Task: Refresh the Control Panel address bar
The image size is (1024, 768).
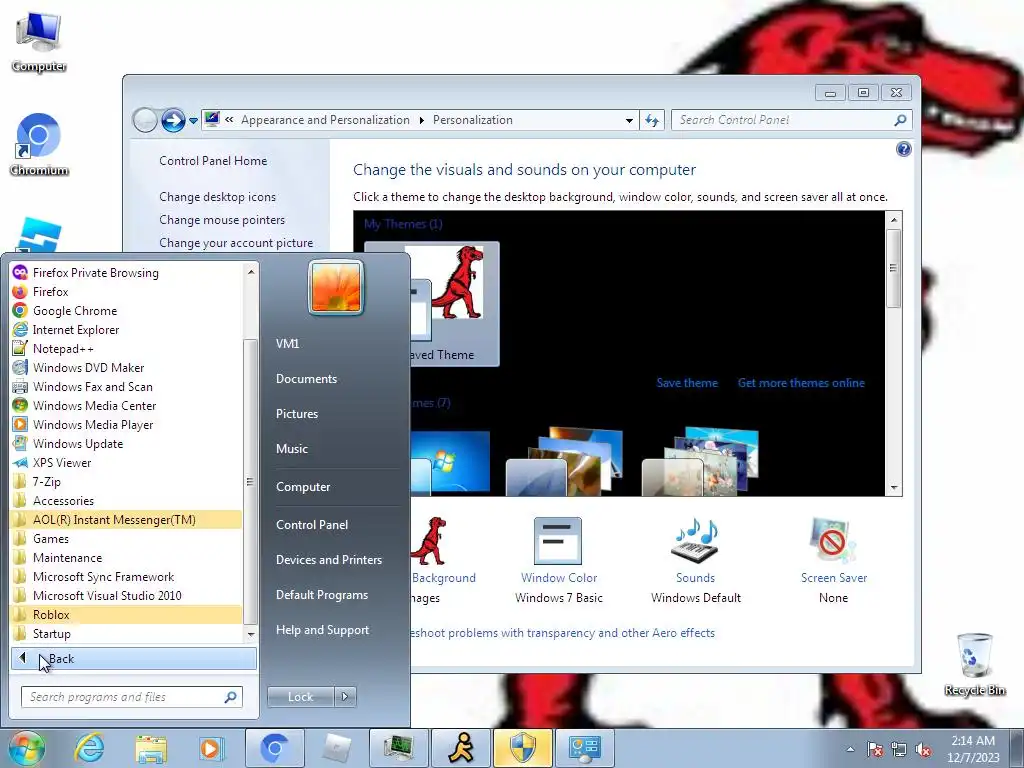Action: 652,120
